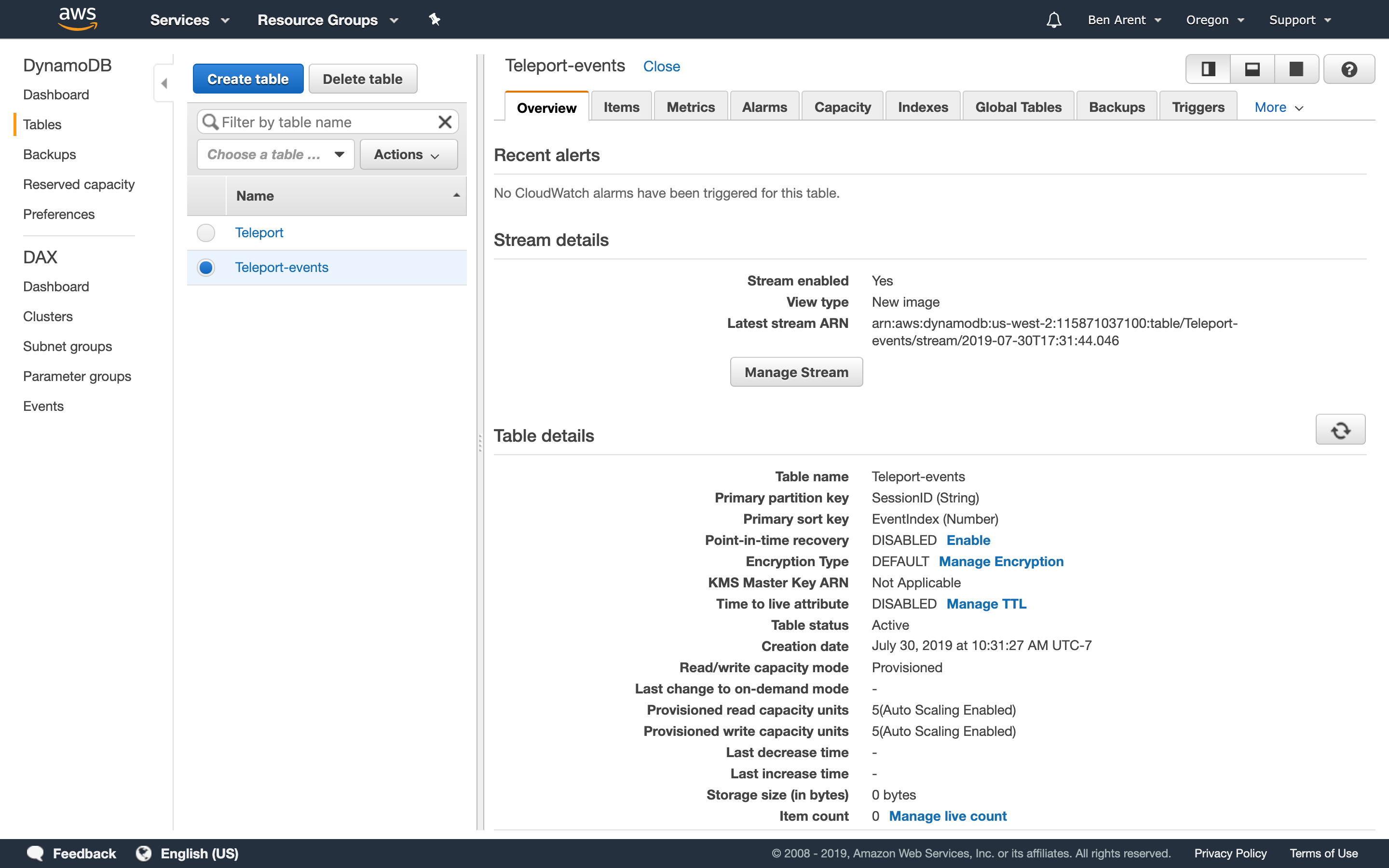This screenshot has width=1389, height=868.
Task: Open Tables in the DynamoDB sidebar
Action: 42,124
